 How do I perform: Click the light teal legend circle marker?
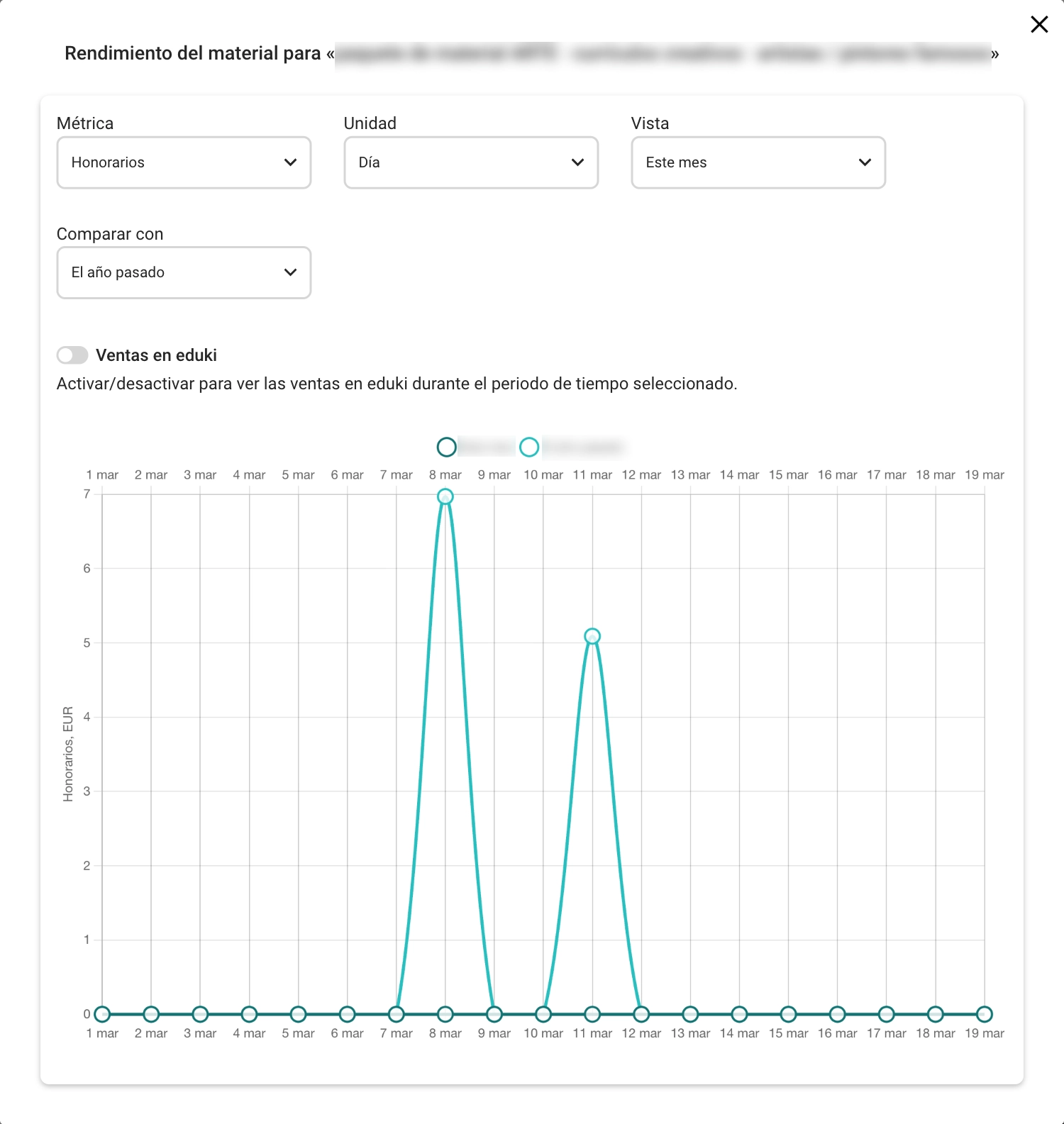pos(529,447)
